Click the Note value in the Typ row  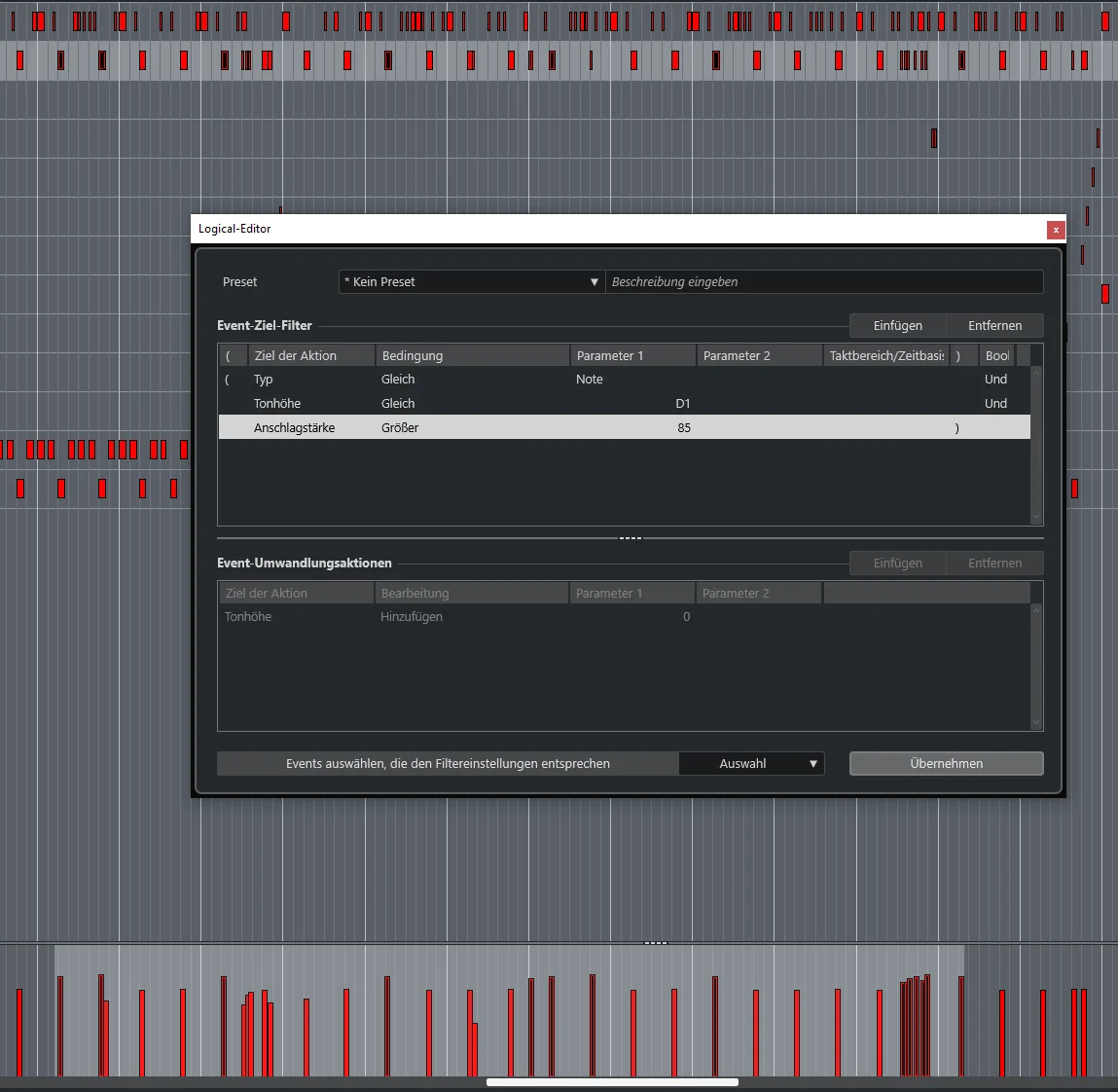[x=590, y=379]
